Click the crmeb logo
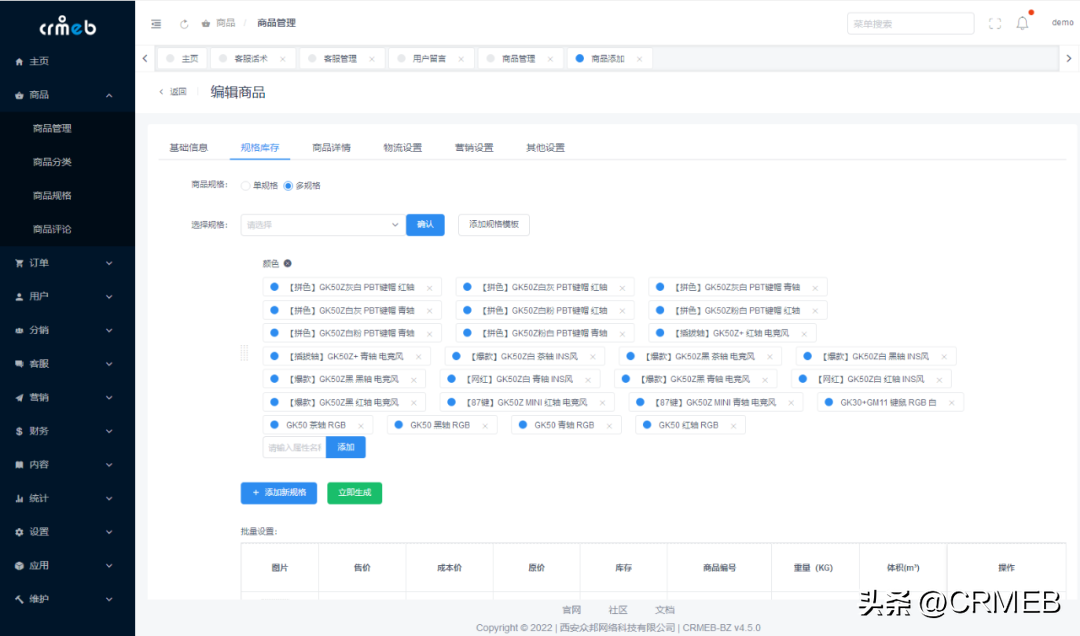The width and height of the screenshot is (1080, 636). (x=68, y=26)
